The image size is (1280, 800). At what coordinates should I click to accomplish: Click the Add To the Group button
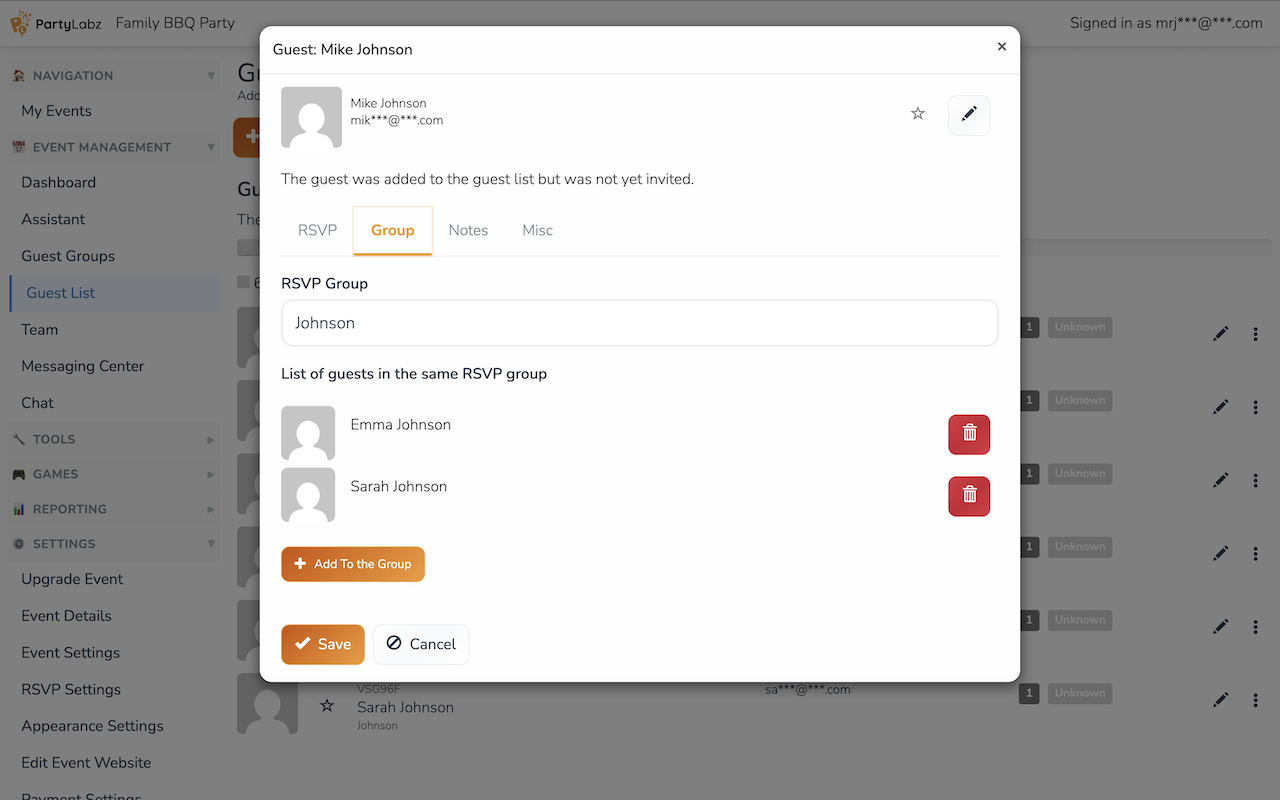coord(353,564)
